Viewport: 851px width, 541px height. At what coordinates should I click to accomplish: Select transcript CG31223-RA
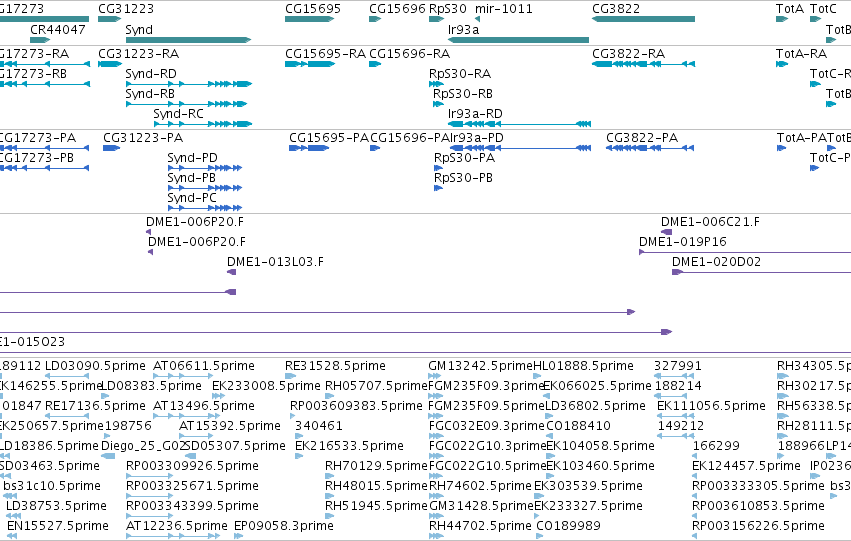[x=110, y=64]
